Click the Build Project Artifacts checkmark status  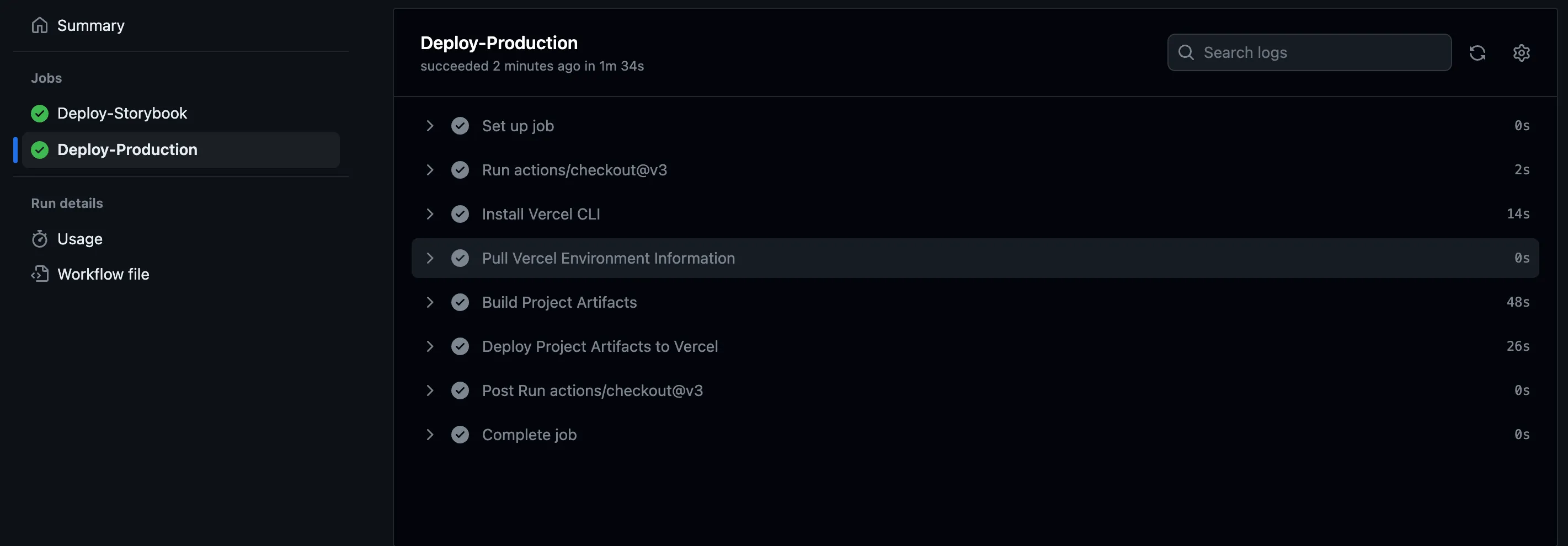460,303
